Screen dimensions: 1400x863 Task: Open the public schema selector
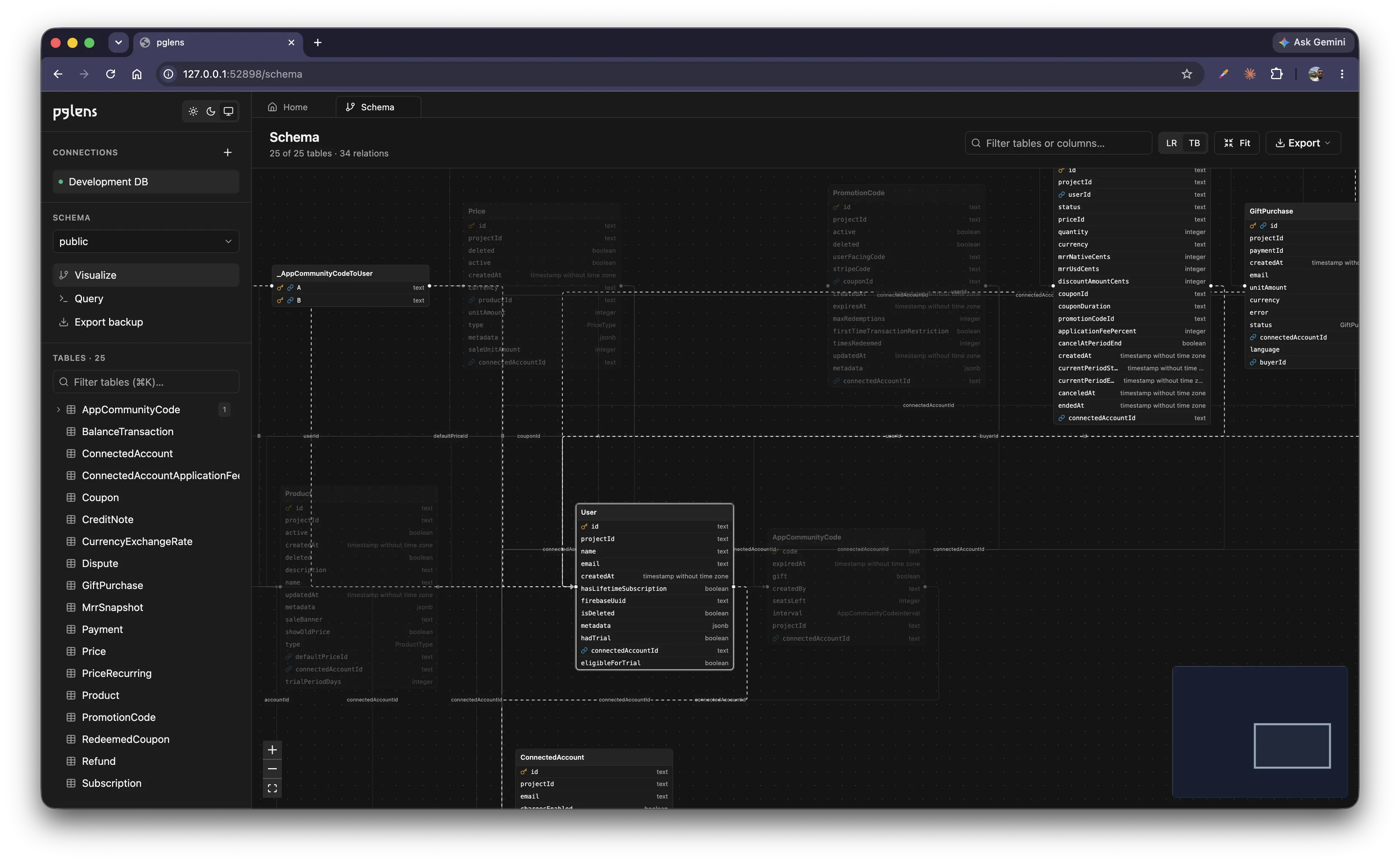pyautogui.click(x=145, y=241)
